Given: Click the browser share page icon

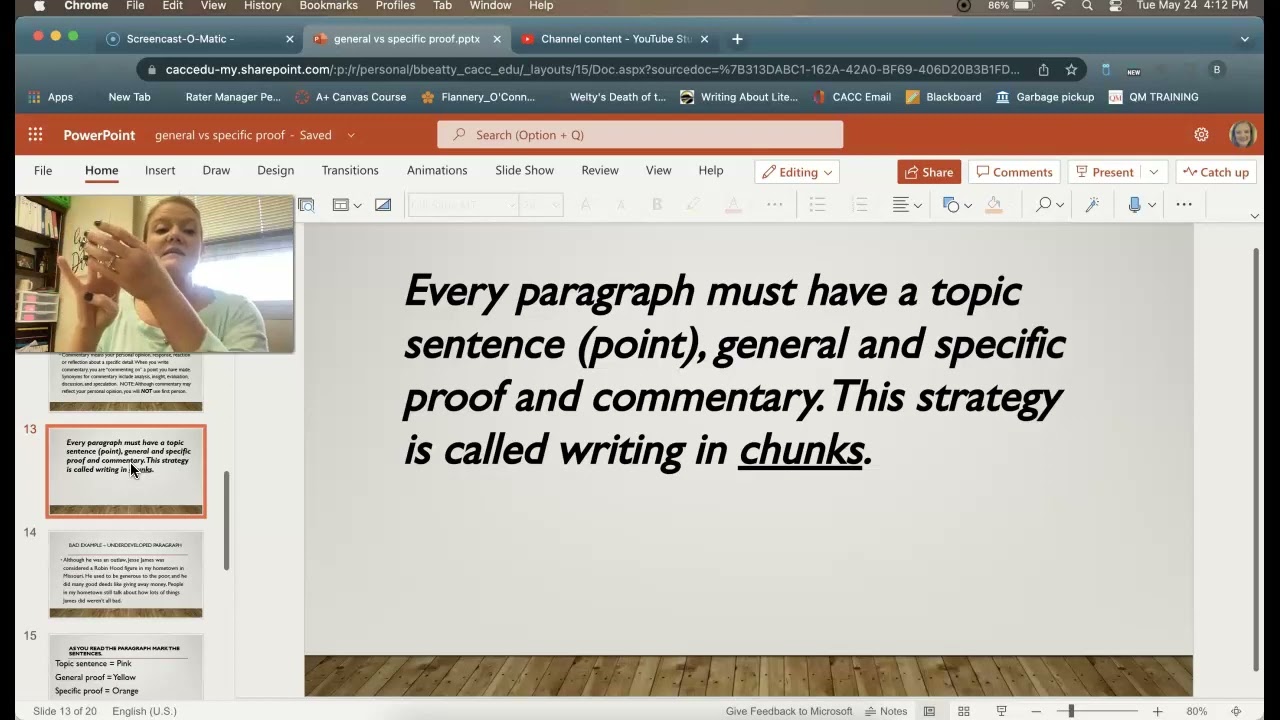Looking at the screenshot, I should [1043, 70].
